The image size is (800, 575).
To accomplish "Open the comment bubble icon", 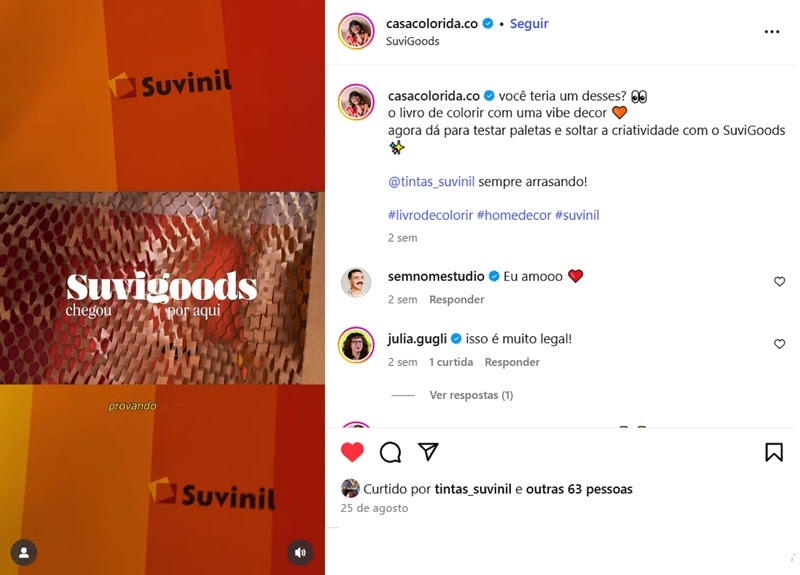I will [x=390, y=452].
